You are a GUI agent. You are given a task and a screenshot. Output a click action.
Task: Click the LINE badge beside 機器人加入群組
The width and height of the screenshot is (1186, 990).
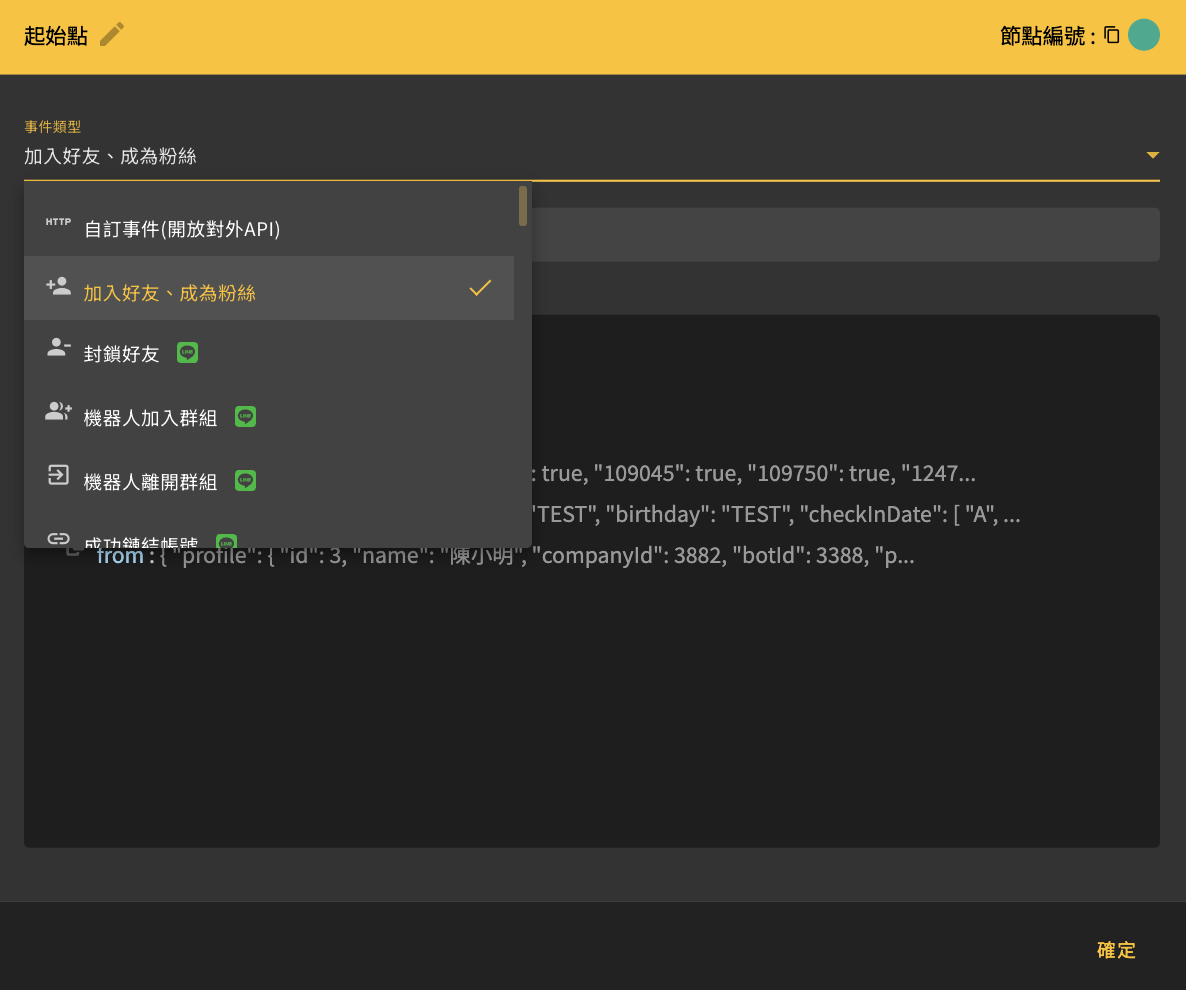(x=246, y=417)
